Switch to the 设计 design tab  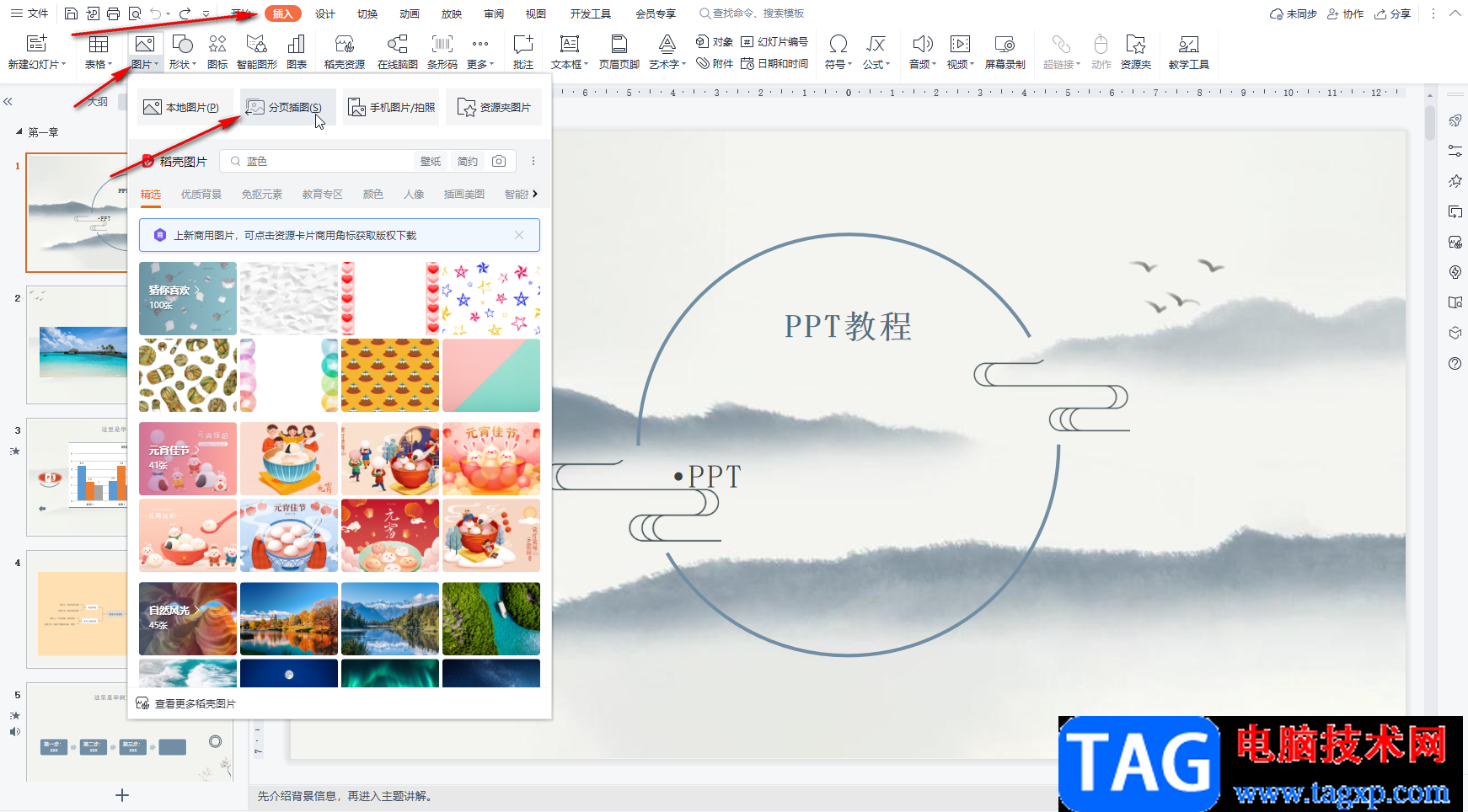pyautogui.click(x=325, y=13)
